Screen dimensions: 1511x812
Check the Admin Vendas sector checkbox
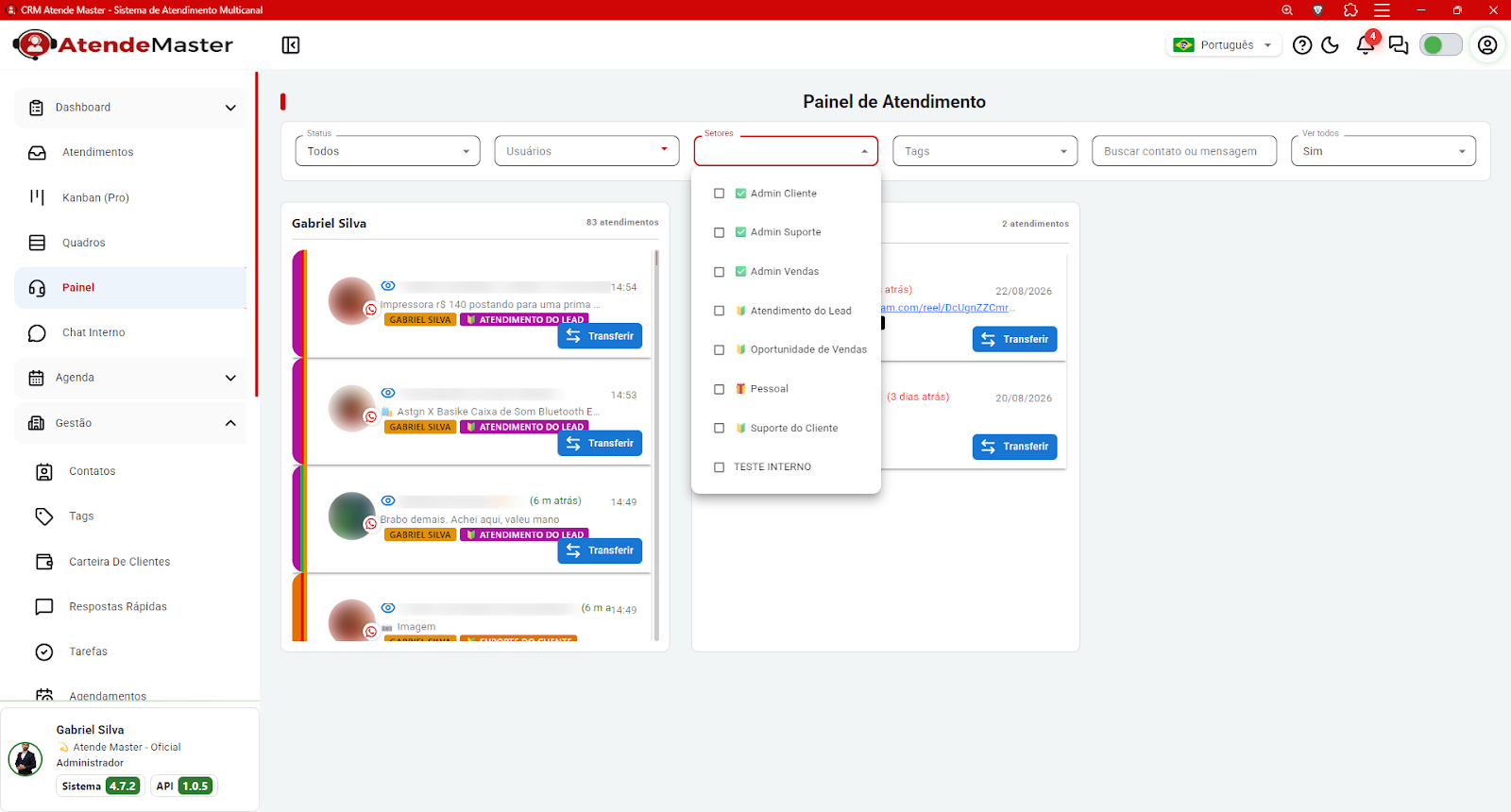click(x=719, y=272)
